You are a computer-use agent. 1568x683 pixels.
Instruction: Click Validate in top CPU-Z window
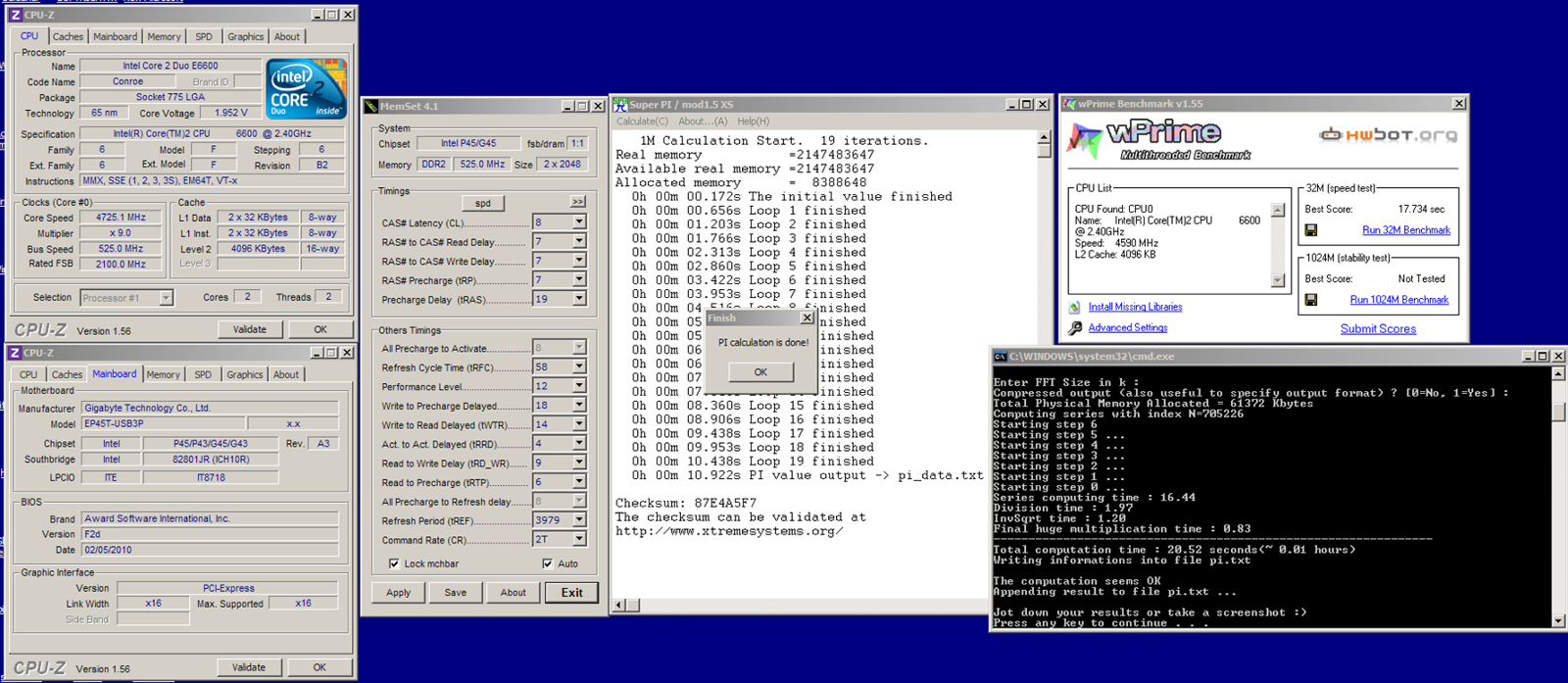pos(250,329)
